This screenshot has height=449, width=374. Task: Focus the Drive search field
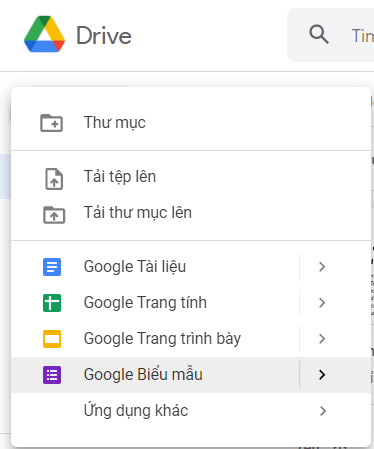tap(331, 35)
